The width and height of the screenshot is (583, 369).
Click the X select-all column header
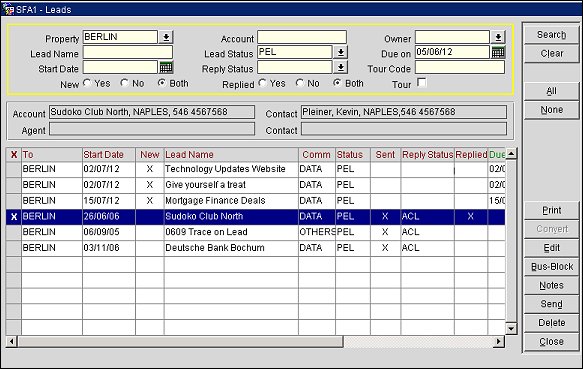pos(14,155)
